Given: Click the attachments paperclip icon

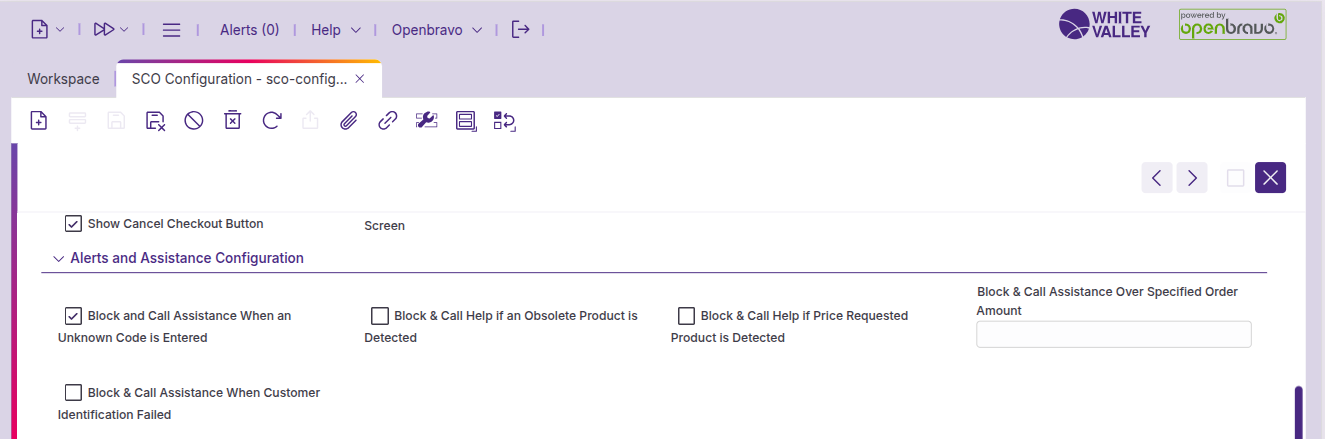Looking at the screenshot, I should (348, 121).
